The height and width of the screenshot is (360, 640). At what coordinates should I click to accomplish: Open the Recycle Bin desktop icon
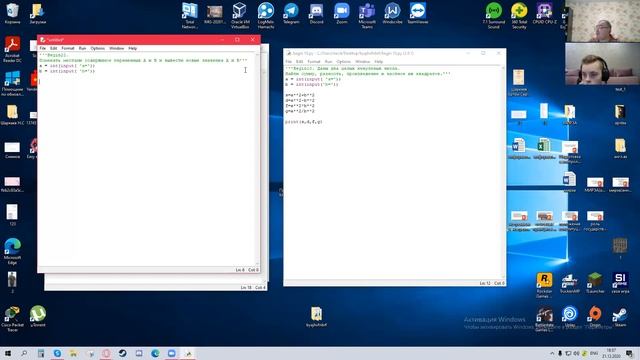coord(12,13)
